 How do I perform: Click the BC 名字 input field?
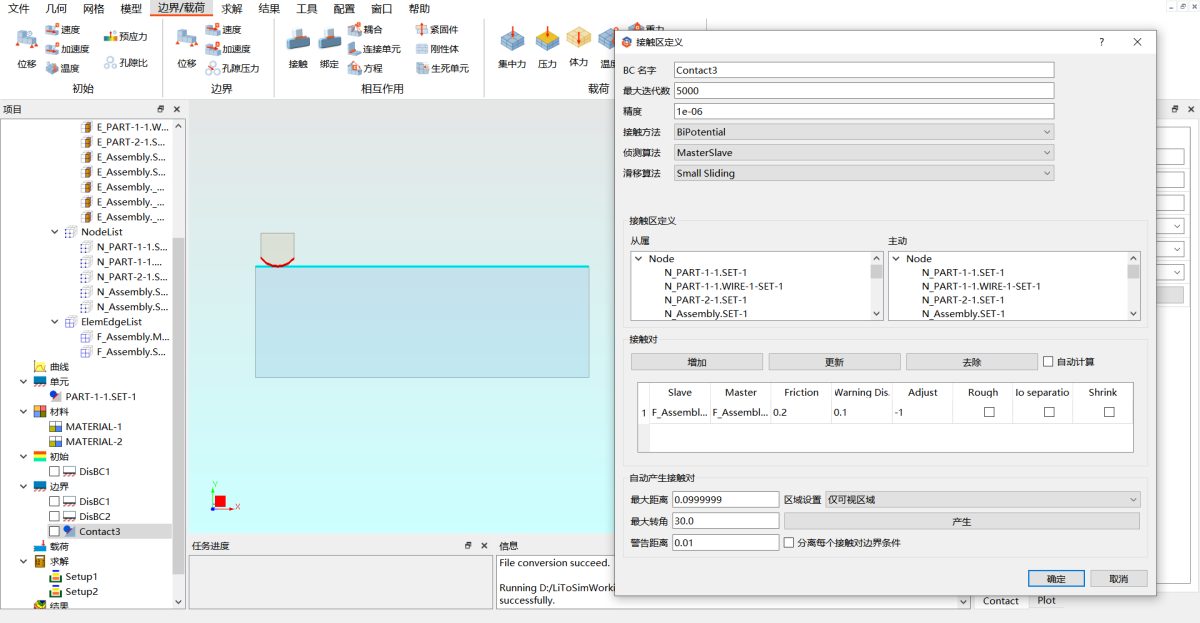[x=864, y=70]
